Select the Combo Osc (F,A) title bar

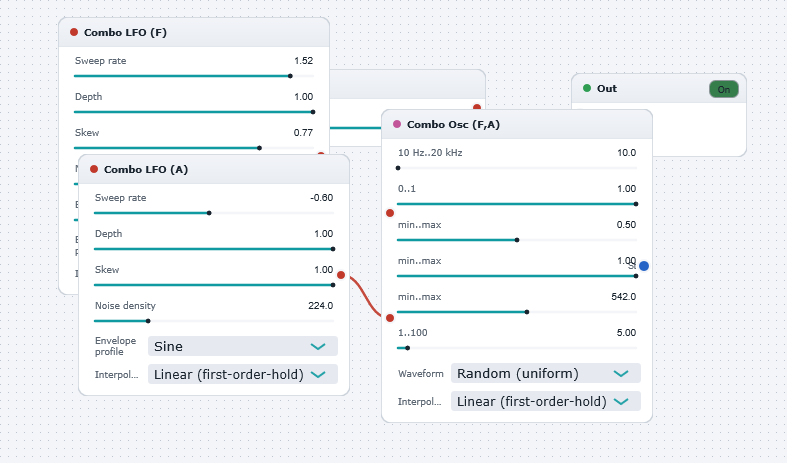click(x=517, y=125)
